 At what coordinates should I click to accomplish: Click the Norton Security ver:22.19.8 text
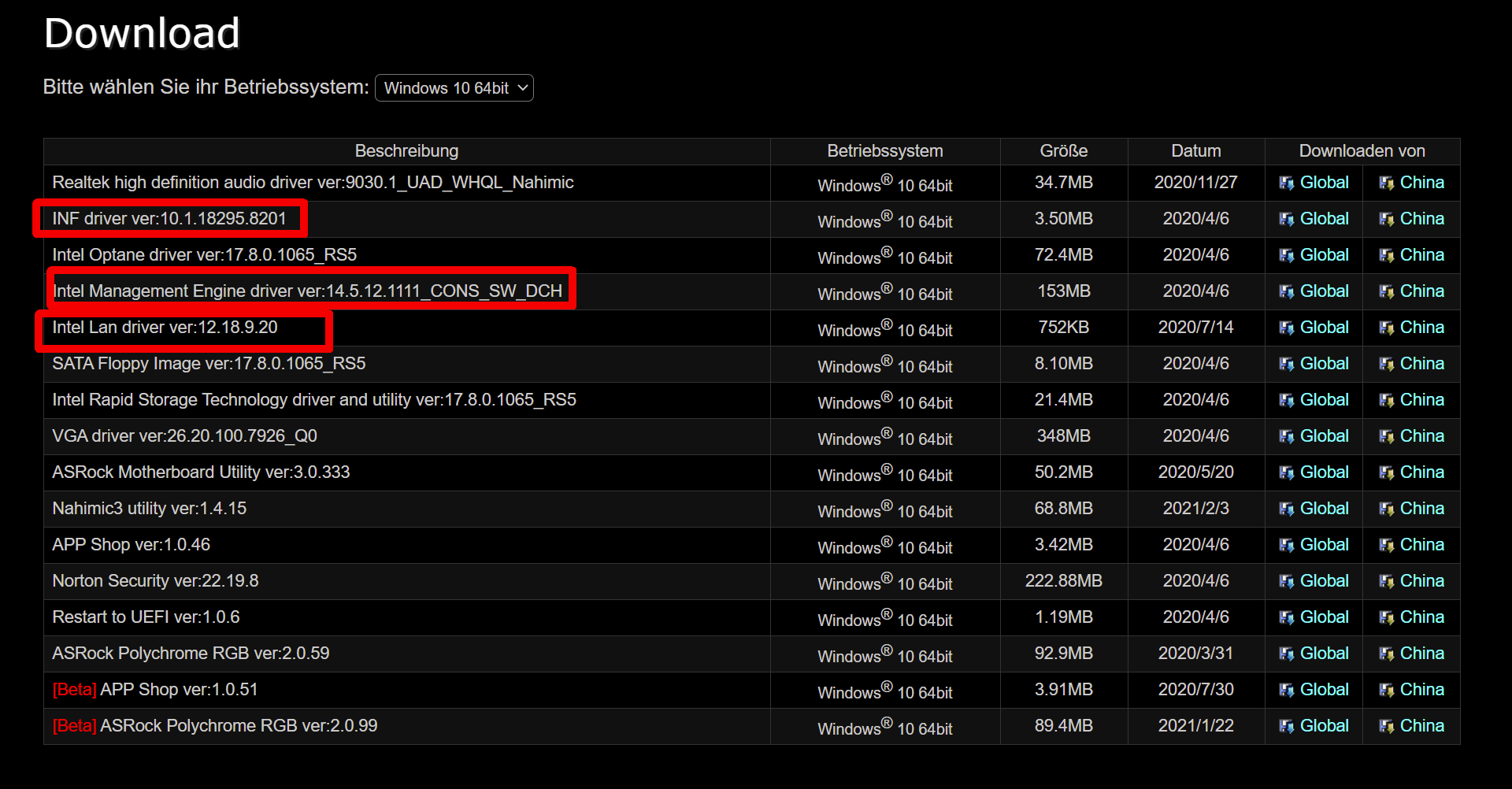(x=155, y=581)
